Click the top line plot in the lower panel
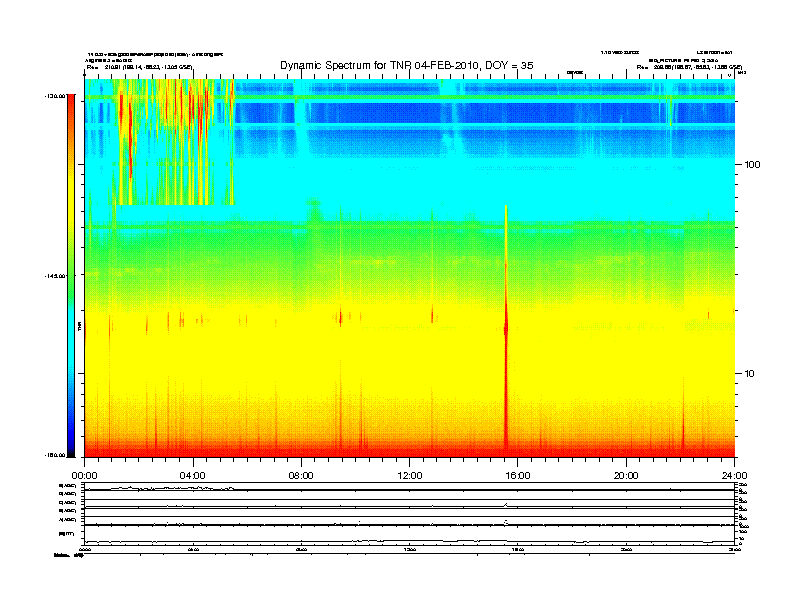Viewport: 792px width, 612px height. (x=409, y=487)
